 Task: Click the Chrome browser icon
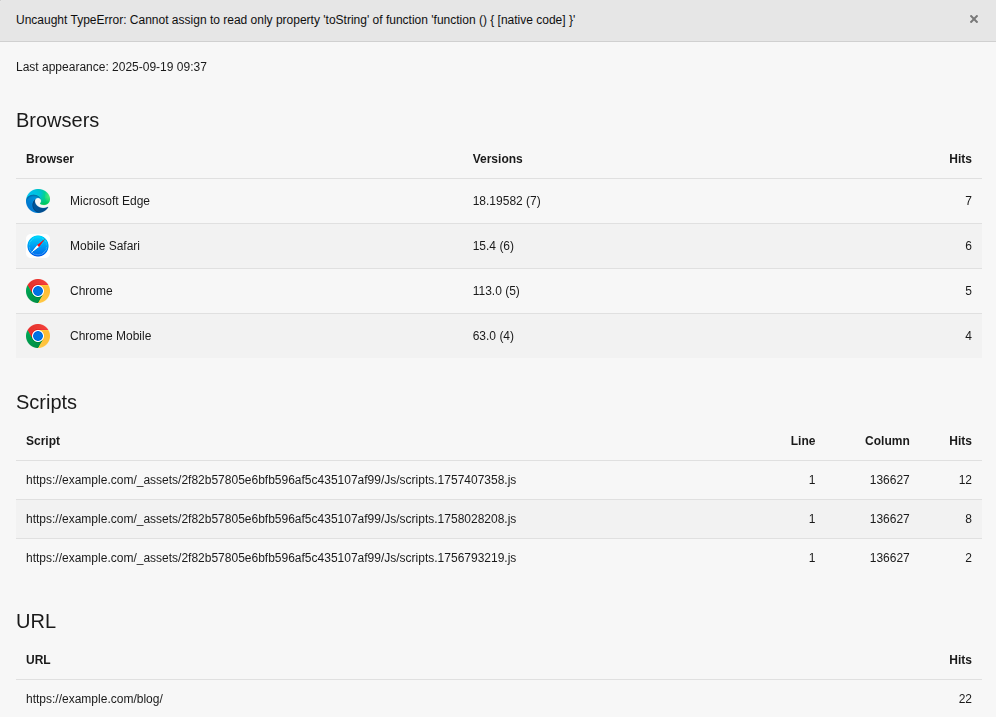pos(37,291)
